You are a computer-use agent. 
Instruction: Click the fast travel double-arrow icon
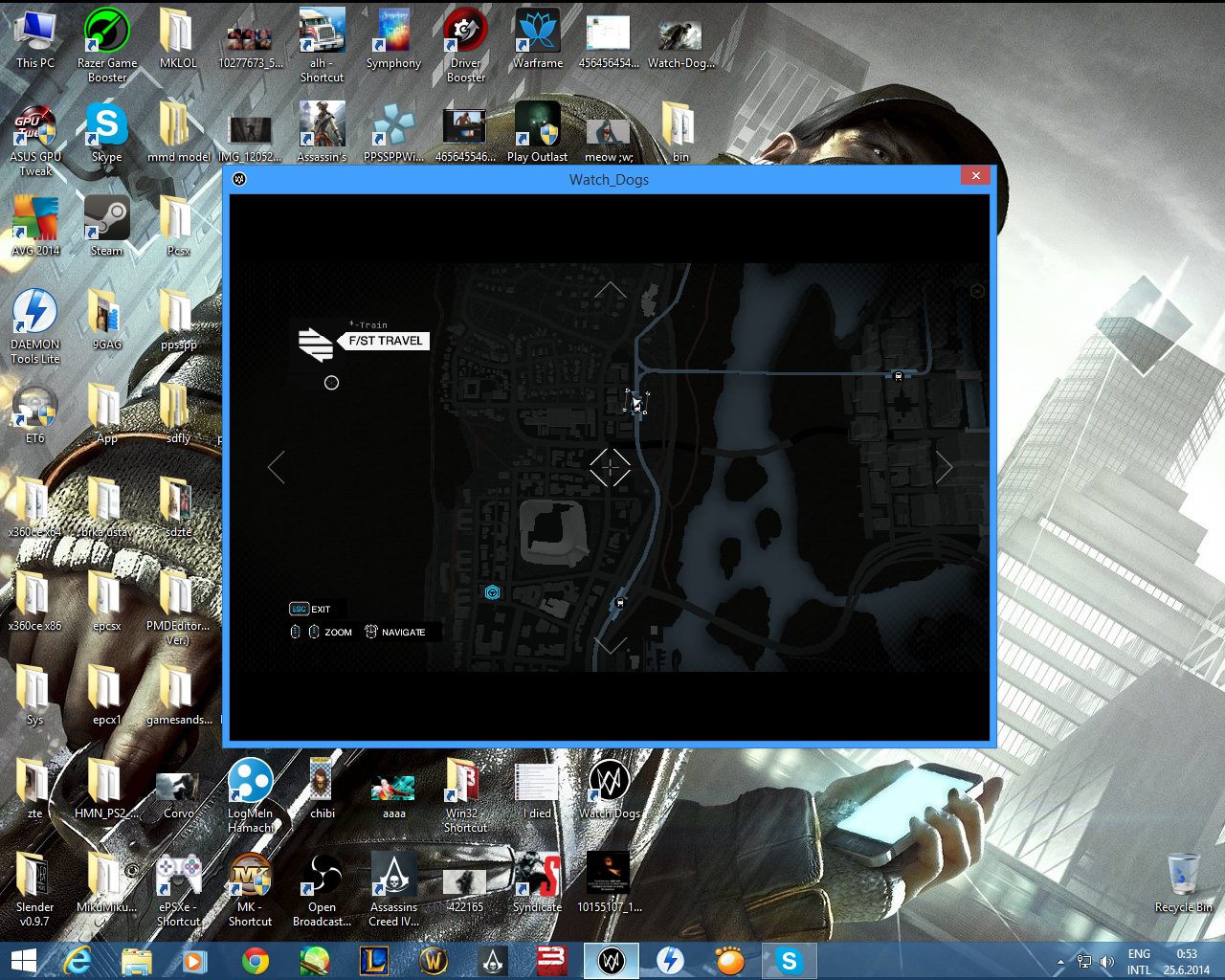[x=316, y=343]
